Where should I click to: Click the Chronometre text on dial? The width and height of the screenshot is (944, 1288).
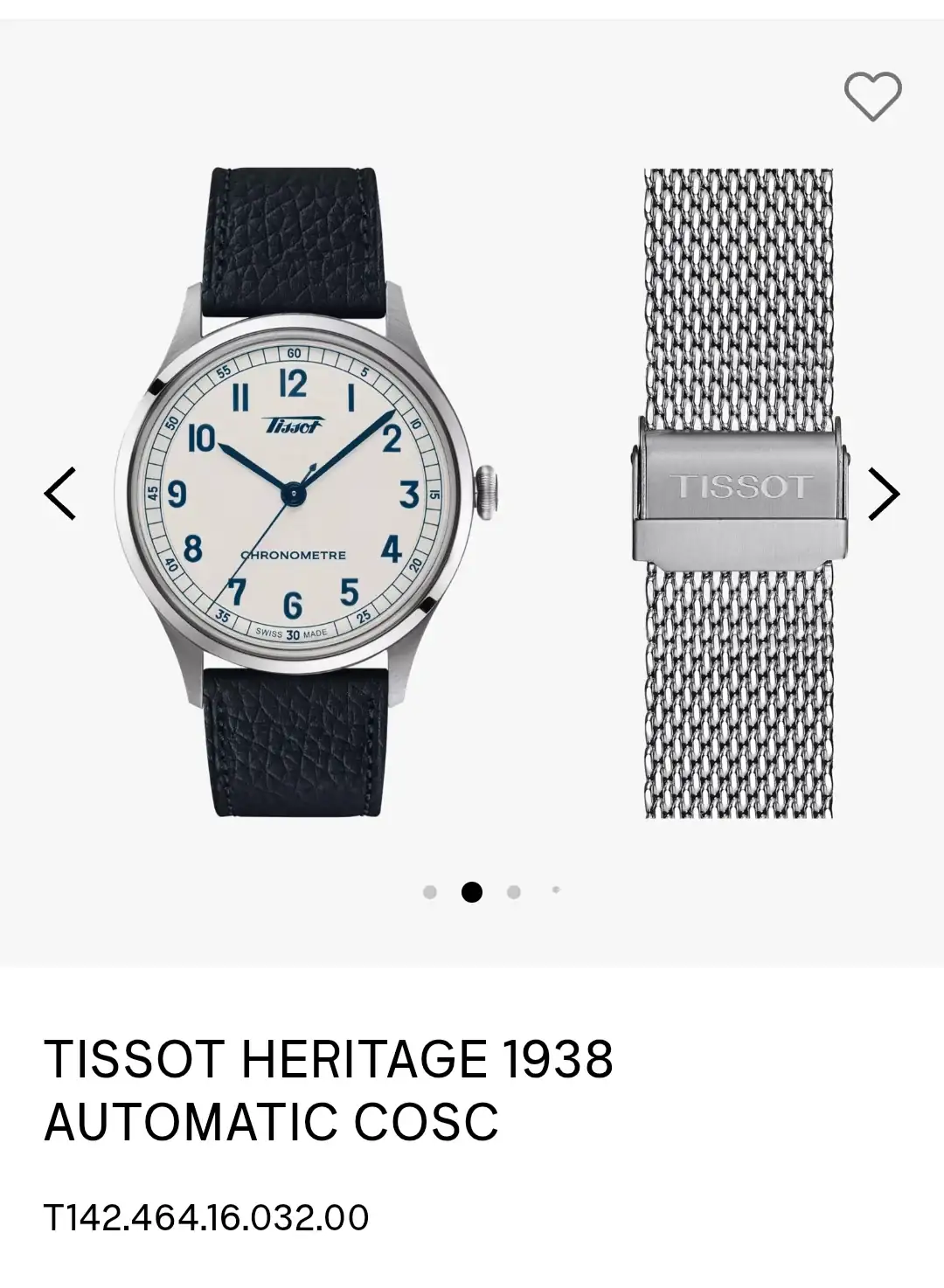(x=294, y=555)
